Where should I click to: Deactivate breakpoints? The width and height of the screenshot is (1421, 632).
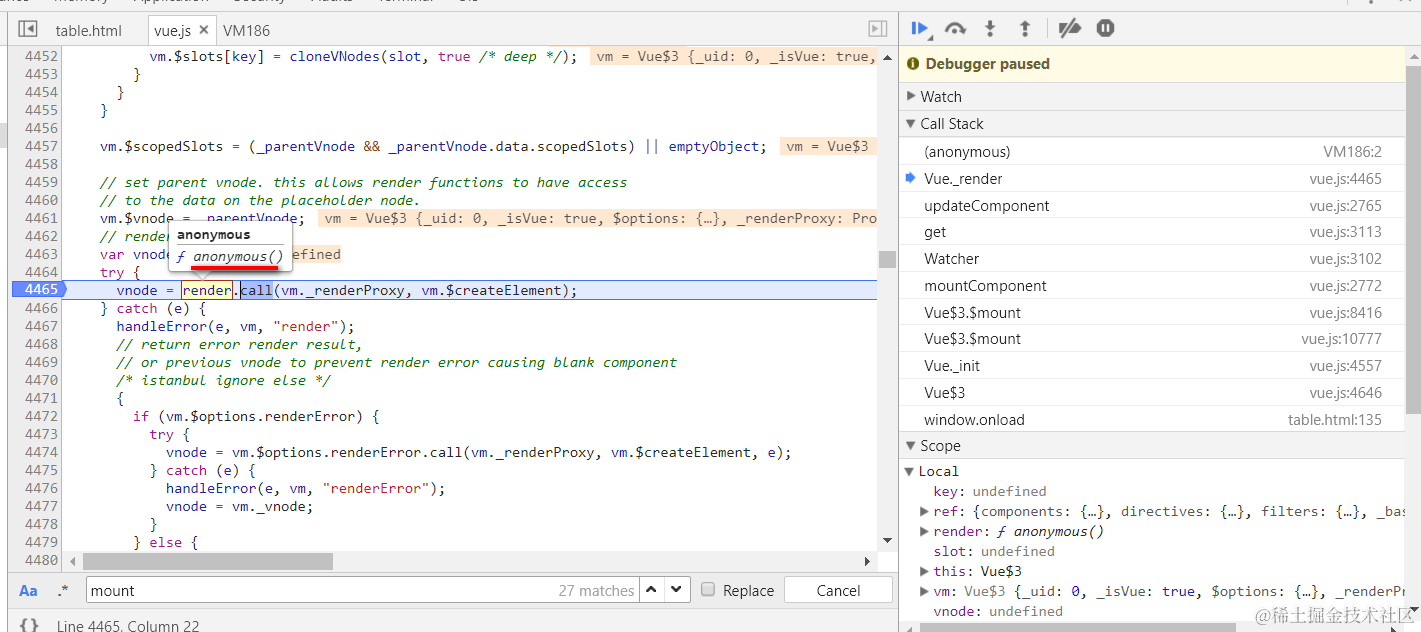1070,29
